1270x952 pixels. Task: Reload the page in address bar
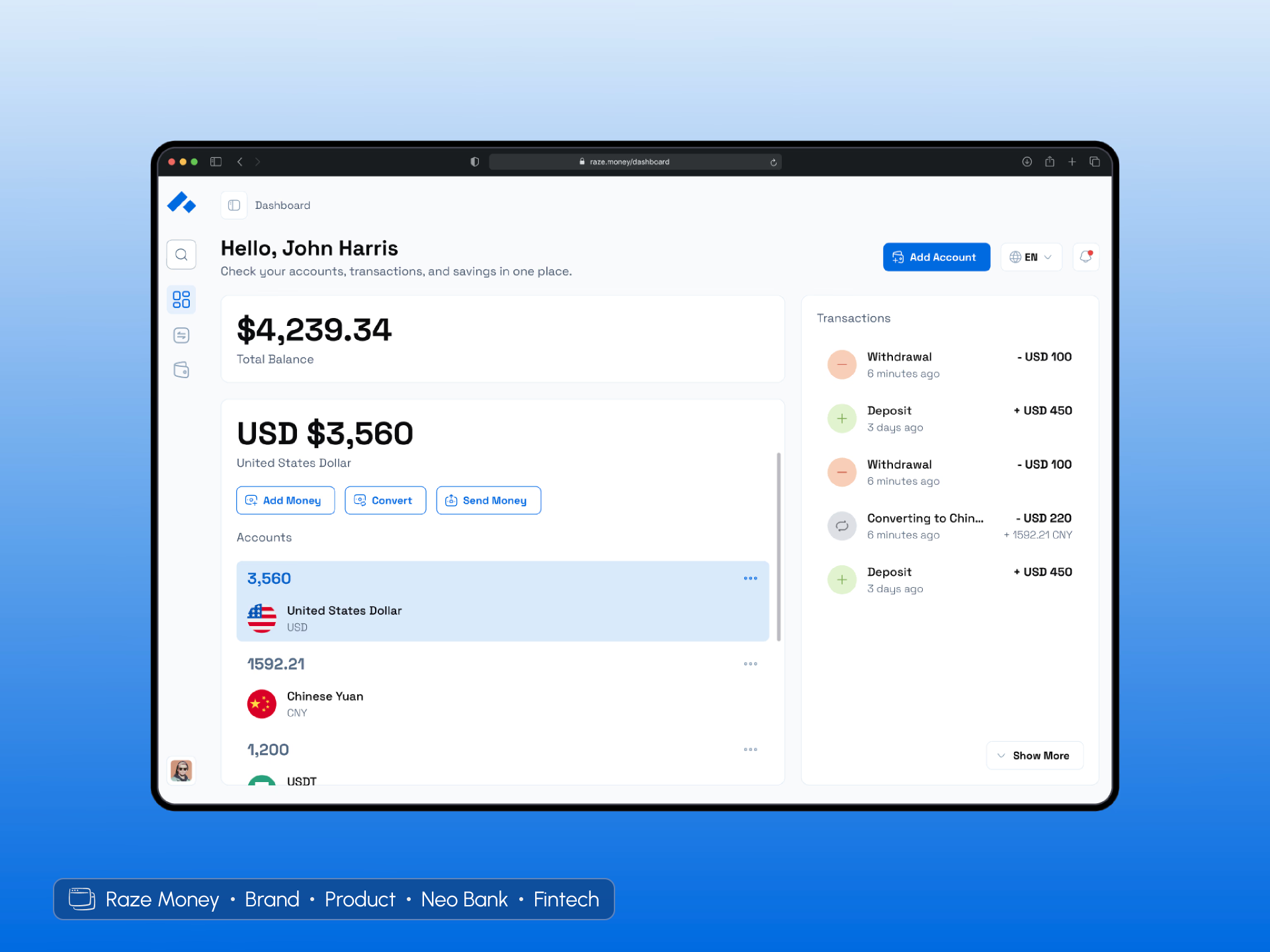pyautogui.click(x=773, y=162)
